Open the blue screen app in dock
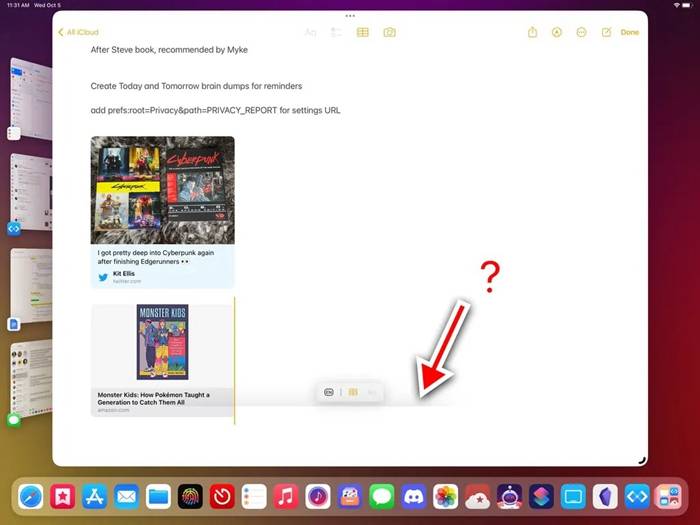Viewport: 700px width, 525px height. 573,496
